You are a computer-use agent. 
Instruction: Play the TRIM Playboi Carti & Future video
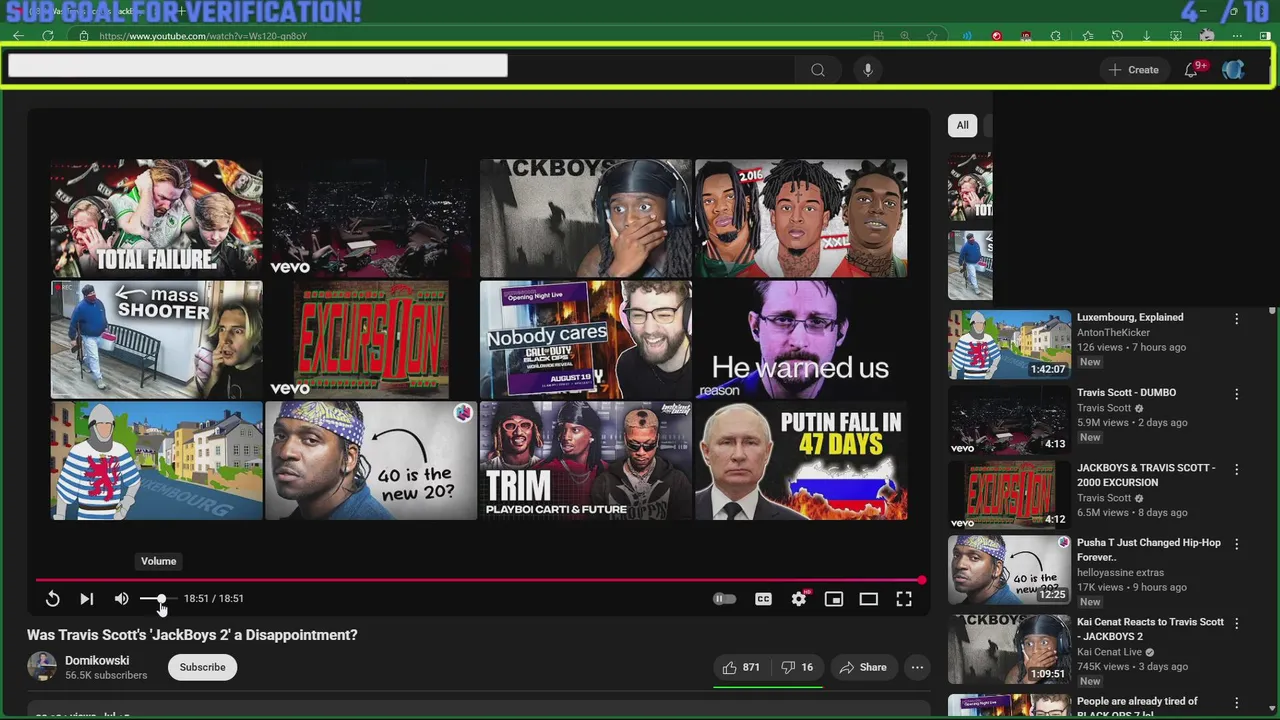585,460
